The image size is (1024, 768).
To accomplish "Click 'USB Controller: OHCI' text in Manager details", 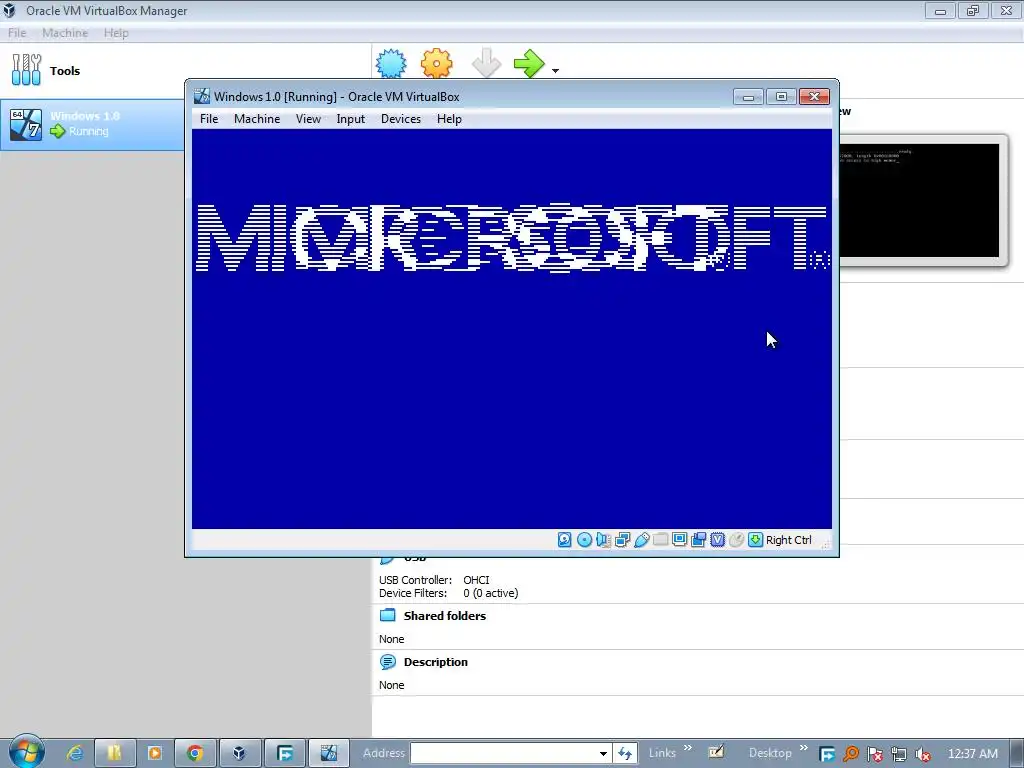I will 434,580.
